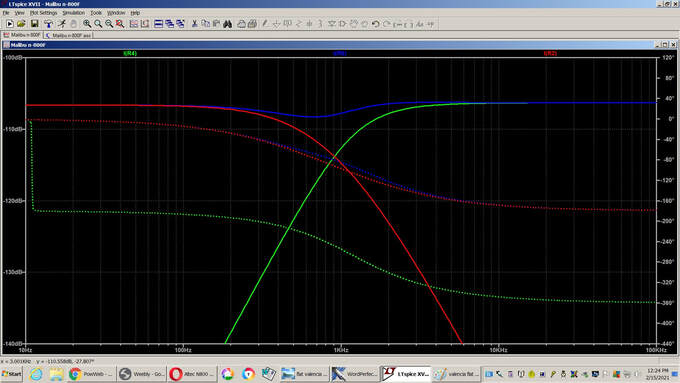Select the Zoom In magnifier tool
Screen dimensions: 680x383
[87, 24]
